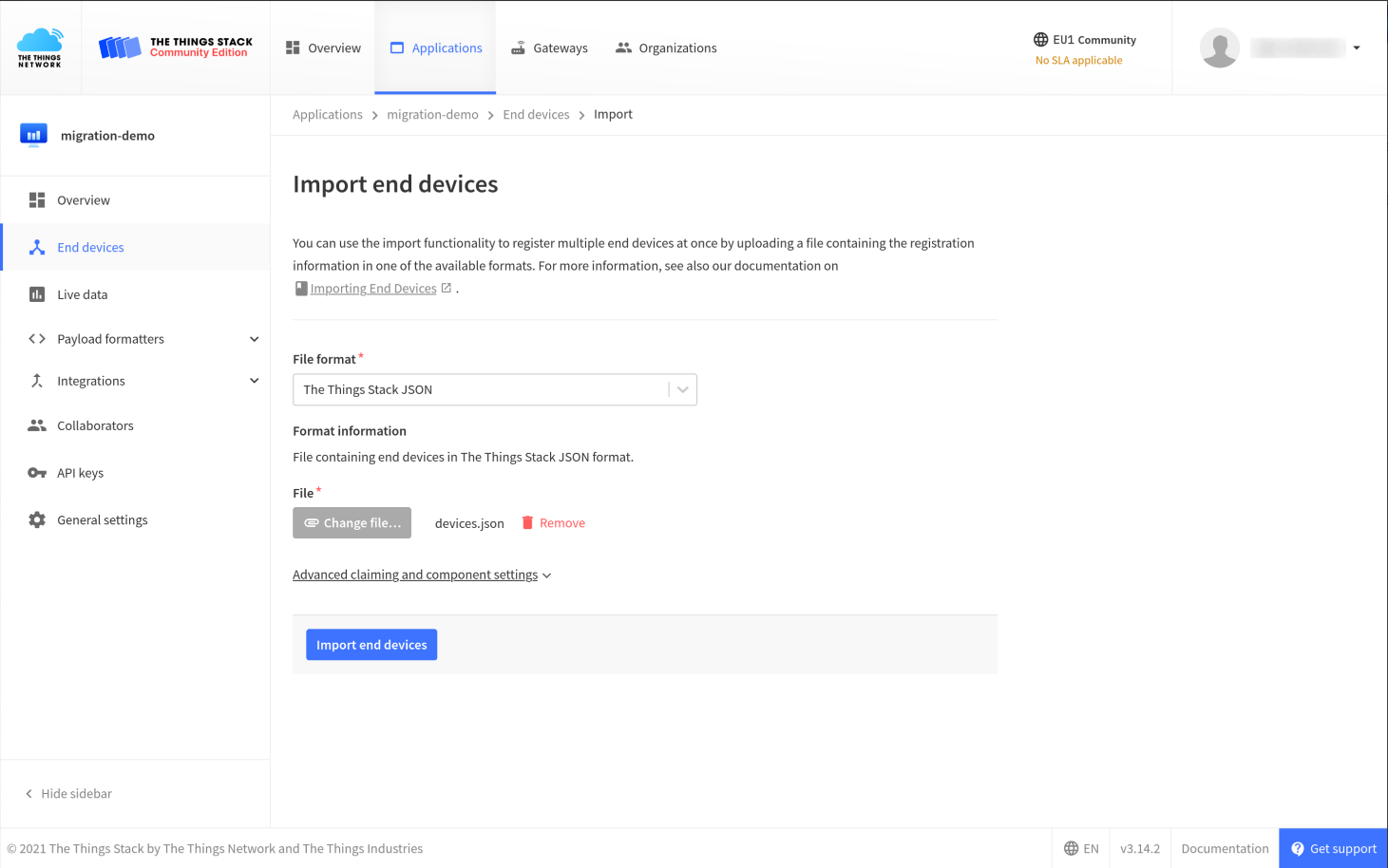Select Collaborators in the sidebar
This screenshot has height=868, width=1388.
tap(136, 425)
